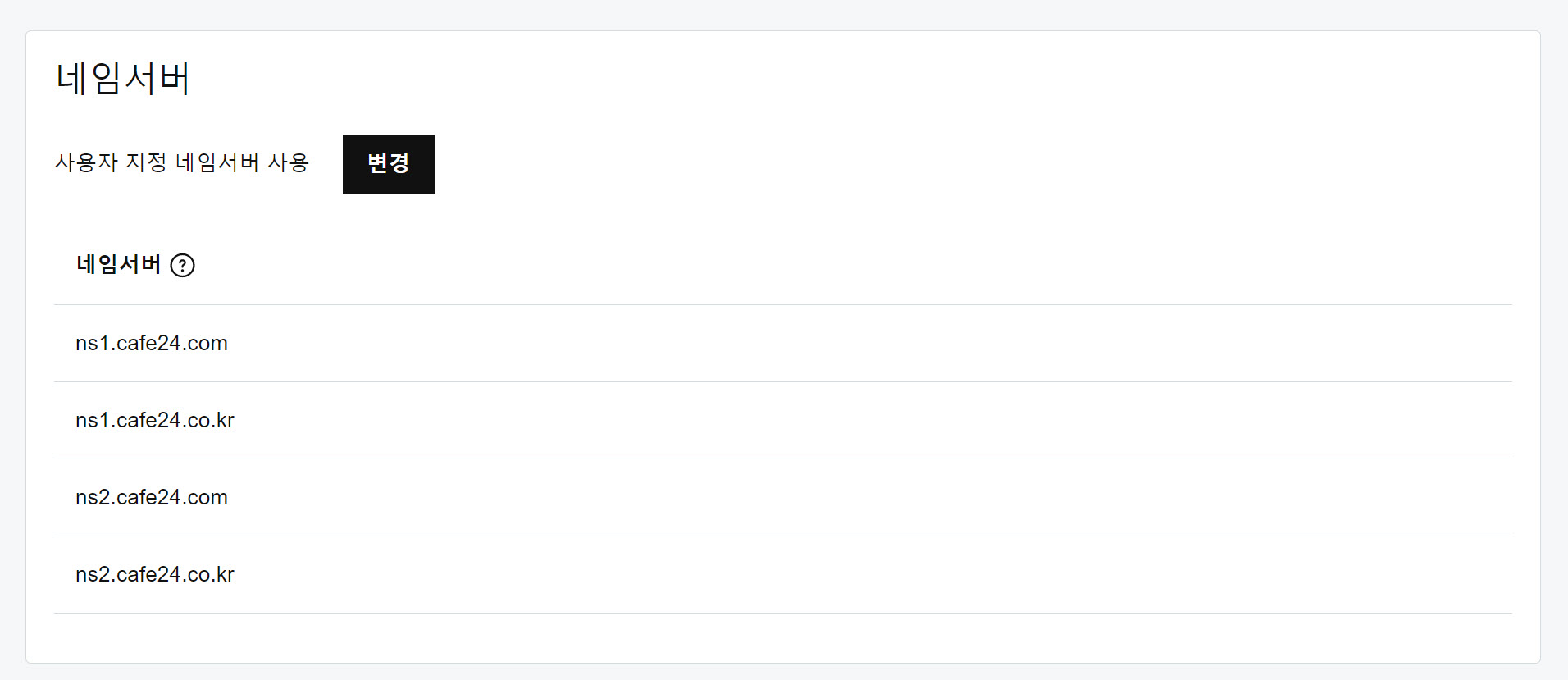This screenshot has width=1568, height=680.
Task: Open the nameserver help tooltip icon
Action: coord(184,265)
